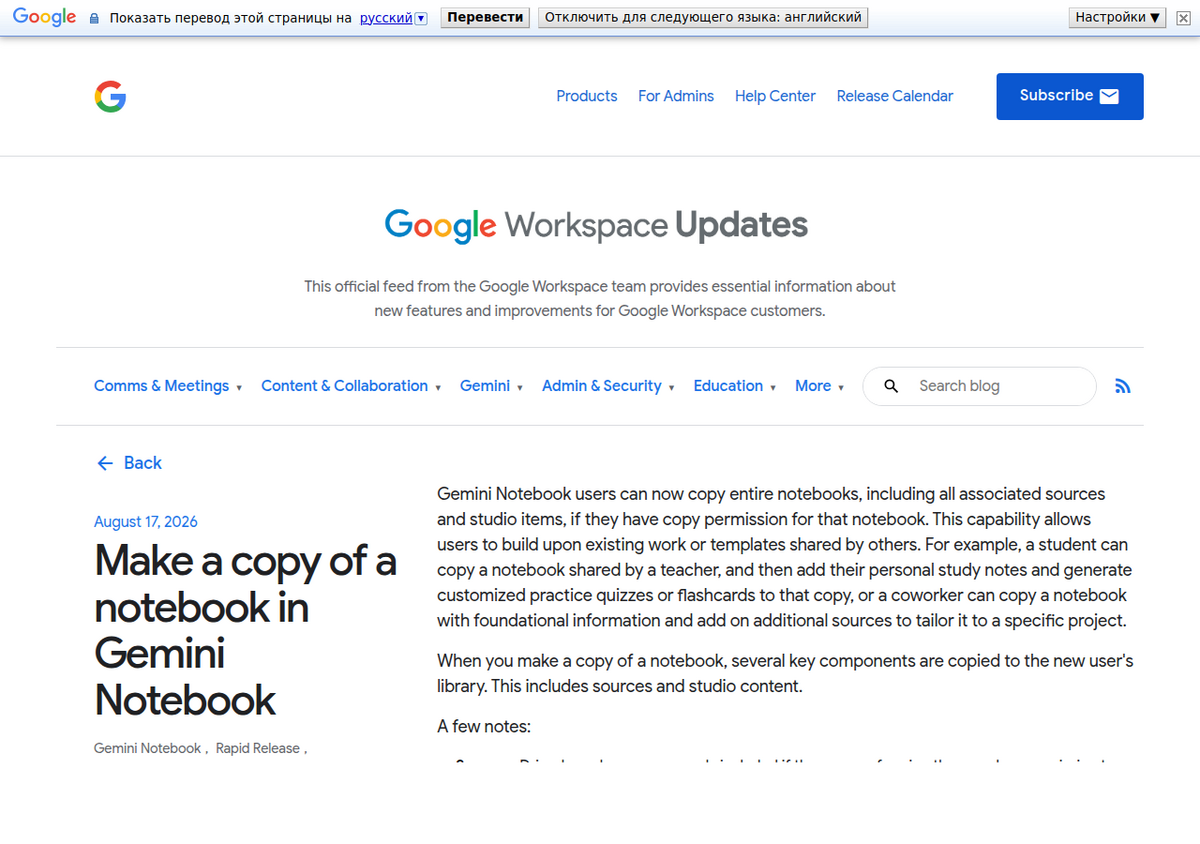Screen dimensions: 1200x844
Task: Select the русский language link
Action: [386, 18]
